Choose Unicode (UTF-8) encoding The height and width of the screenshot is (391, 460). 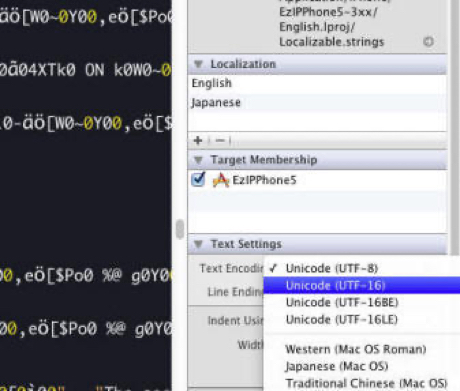tap(362, 268)
